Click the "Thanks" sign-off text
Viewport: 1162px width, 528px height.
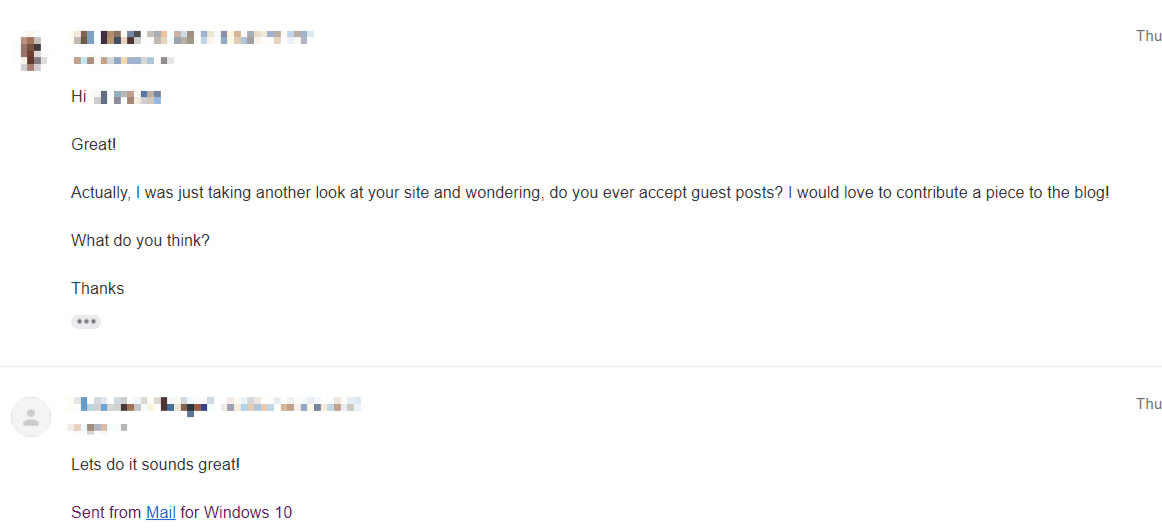[x=98, y=288]
